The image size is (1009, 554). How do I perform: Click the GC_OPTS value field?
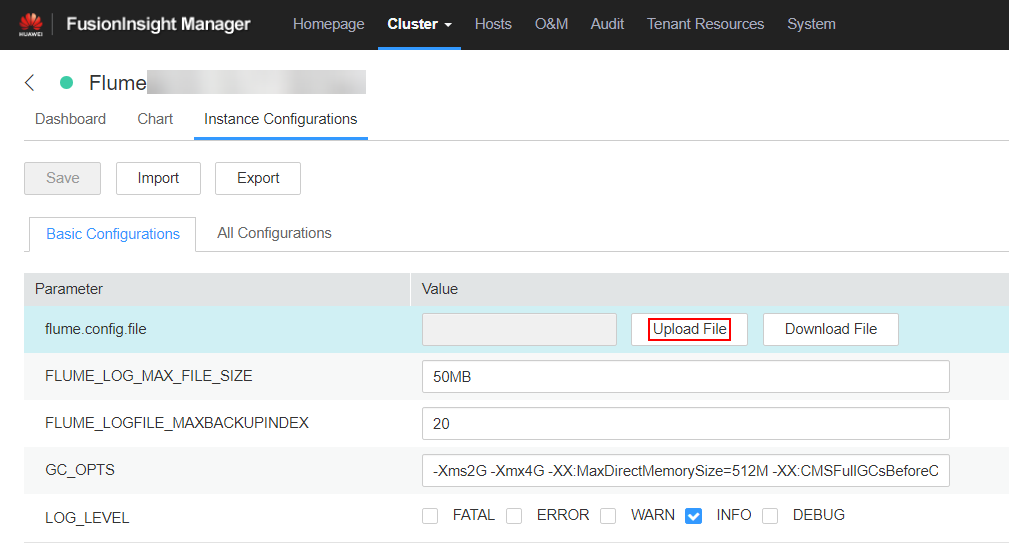tap(685, 470)
